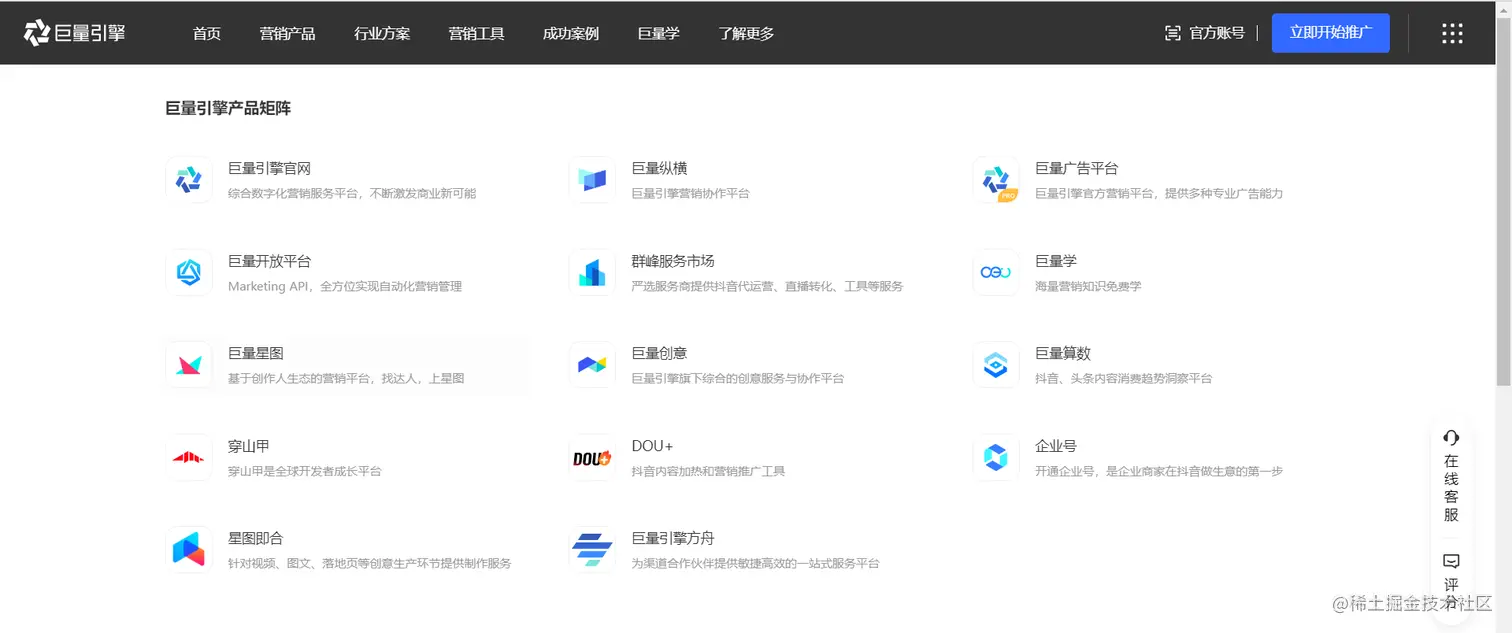Screen dimensions: 1512x633
Task: Click the headset icon for 在线客服
Action: coord(1451,437)
